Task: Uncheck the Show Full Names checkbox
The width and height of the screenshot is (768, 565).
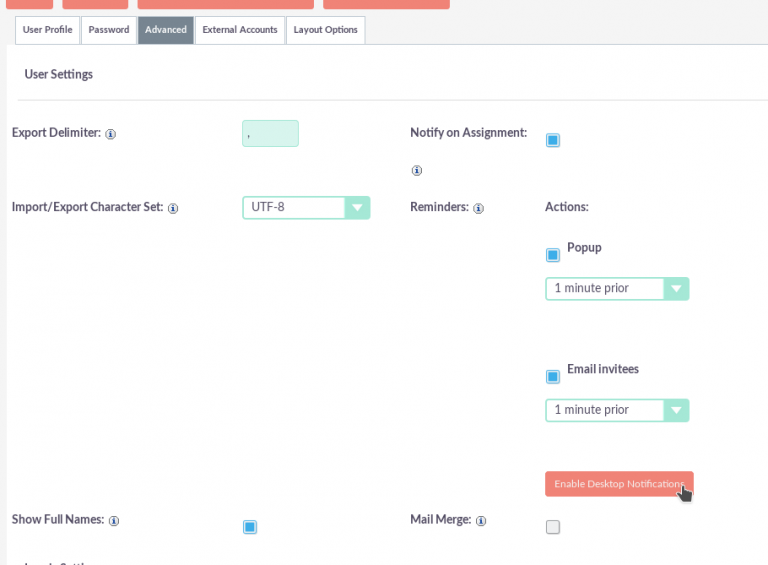Action: [x=250, y=527]
